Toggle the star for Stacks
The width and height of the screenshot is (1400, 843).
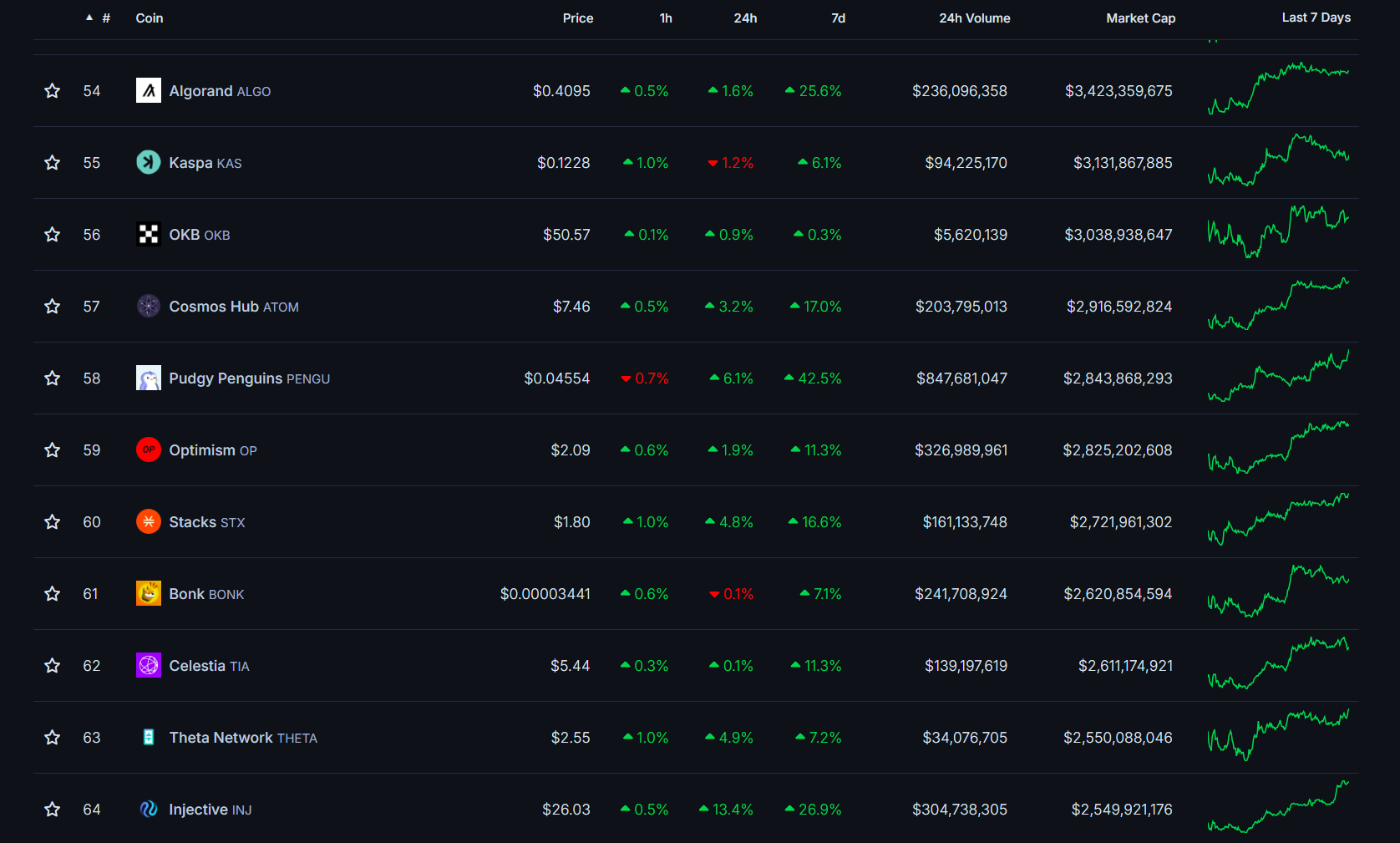53,521
